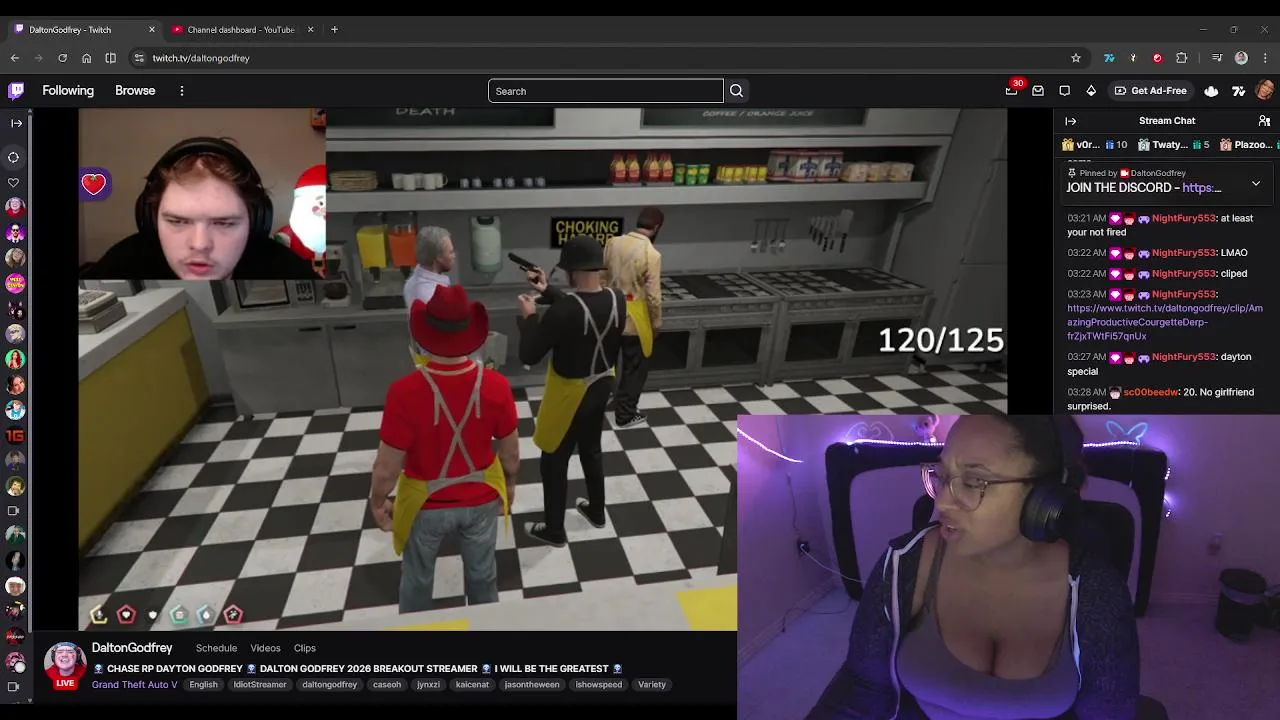Open DaltonGodfrey channel name link
This screenshot has height=720, width=1280.
[132, 648]
